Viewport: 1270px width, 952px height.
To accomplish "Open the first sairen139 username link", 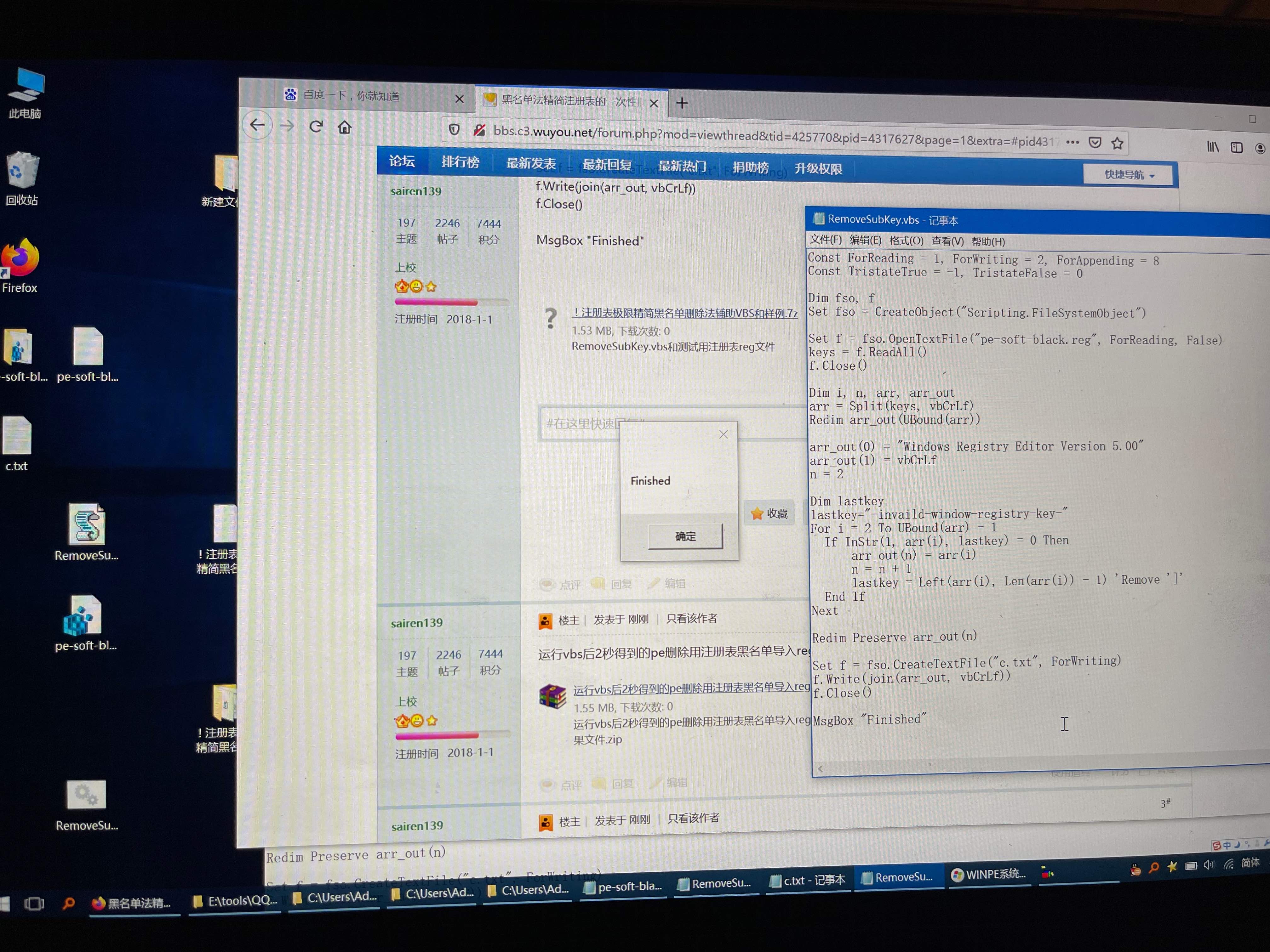I will tap(416, 191).
